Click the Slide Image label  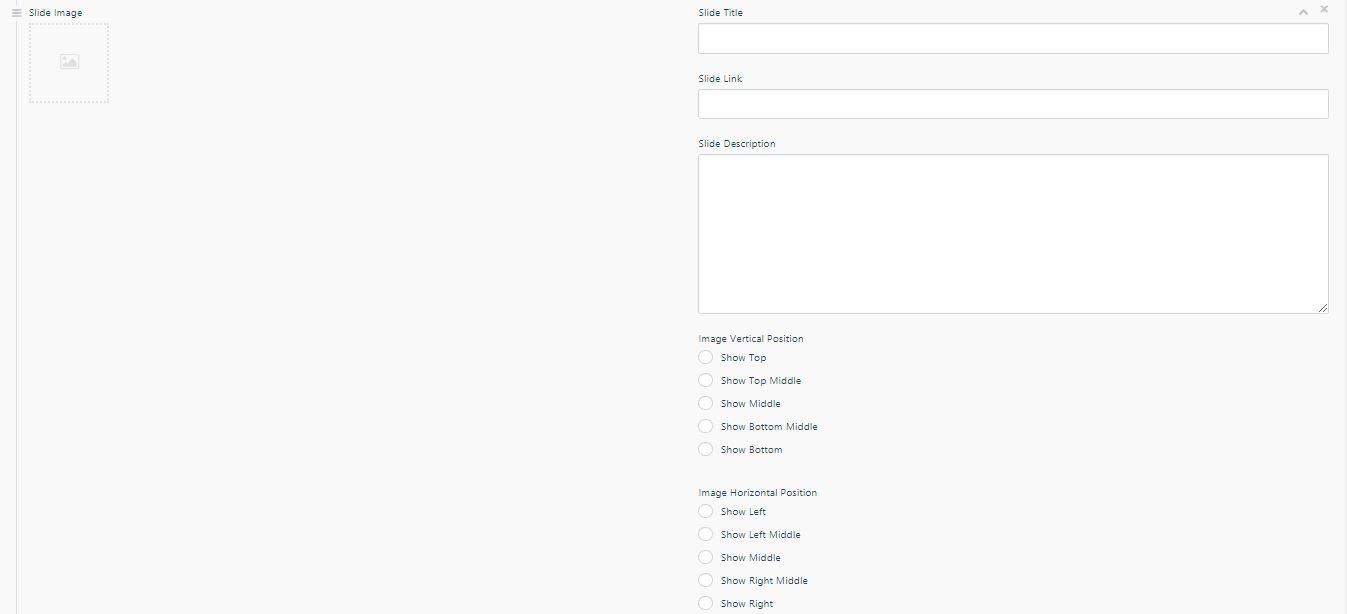coord(56,13)
